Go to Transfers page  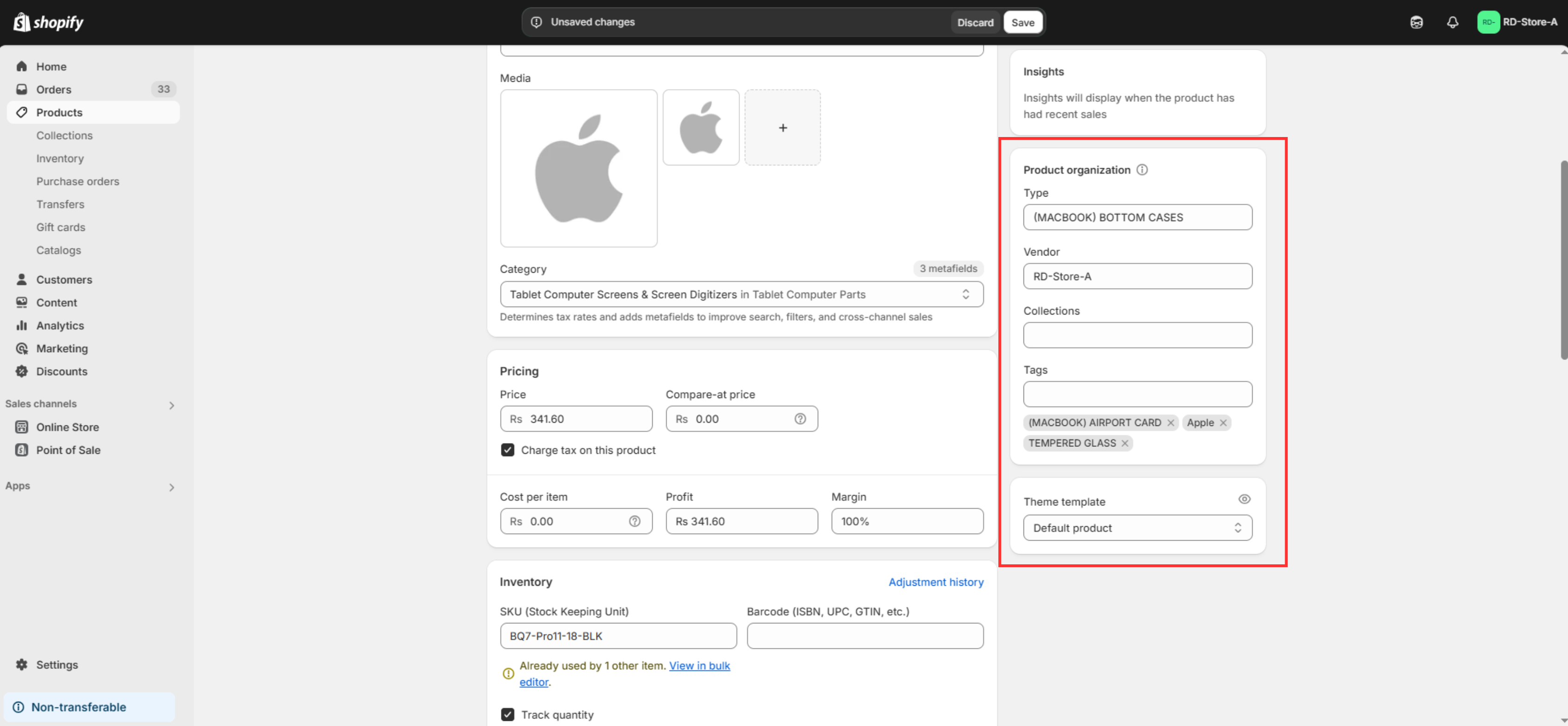pos(60,204)
